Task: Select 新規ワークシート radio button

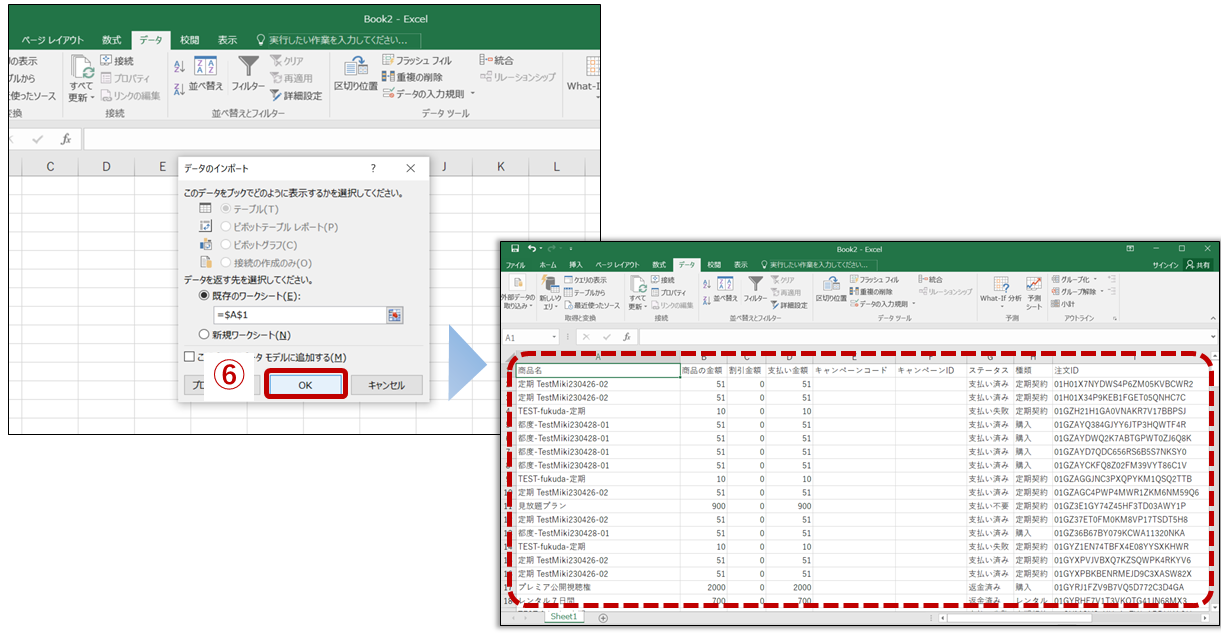Action: tap(205, 335)
